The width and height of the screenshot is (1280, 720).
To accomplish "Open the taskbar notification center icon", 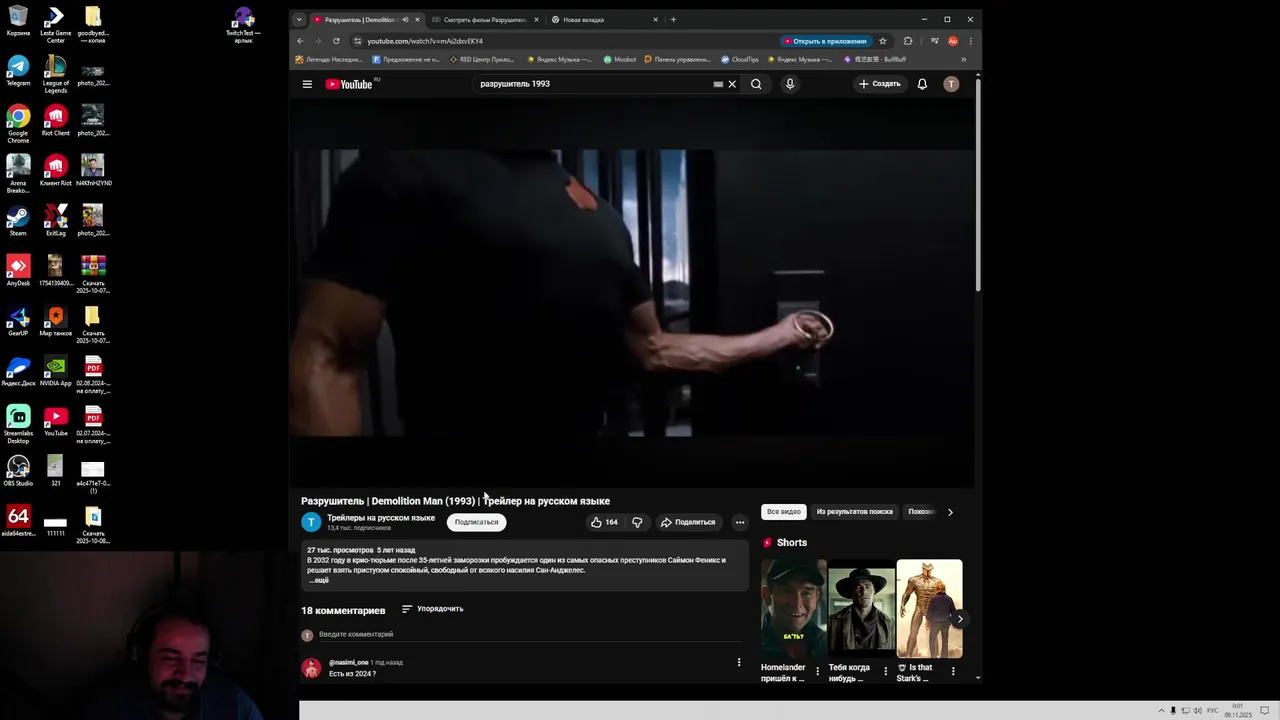I will click(x=1264, y=710).
